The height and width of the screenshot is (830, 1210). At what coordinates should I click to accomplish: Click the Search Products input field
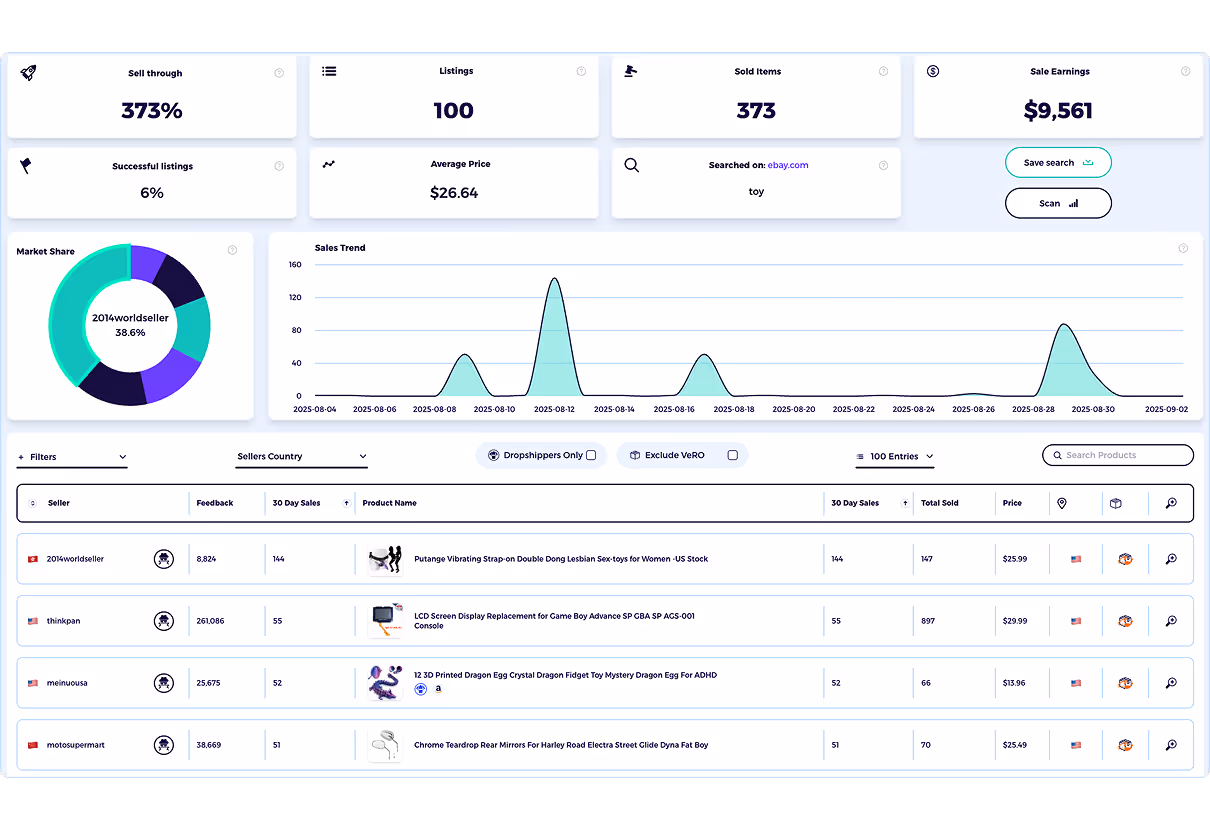1118,455
